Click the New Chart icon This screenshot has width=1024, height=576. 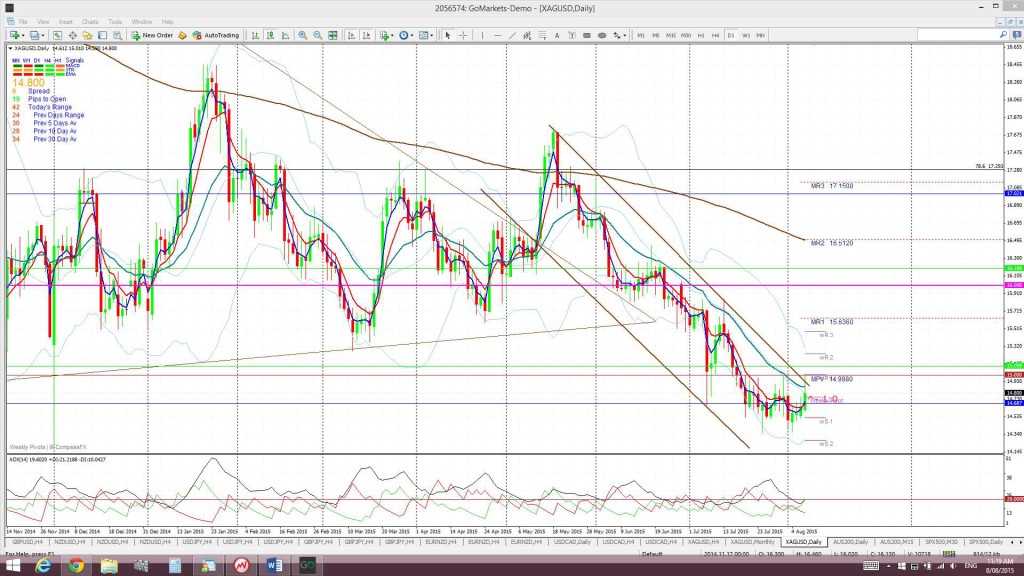(x=14, y=35)
